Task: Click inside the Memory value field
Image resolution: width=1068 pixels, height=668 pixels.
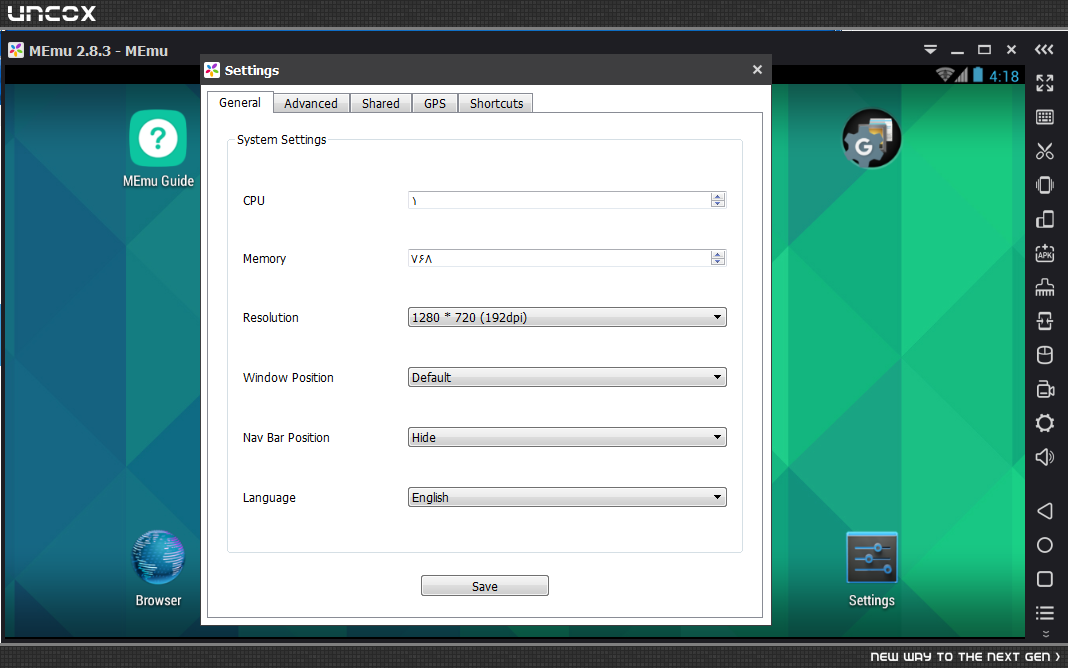Action: tap(559, 258)
